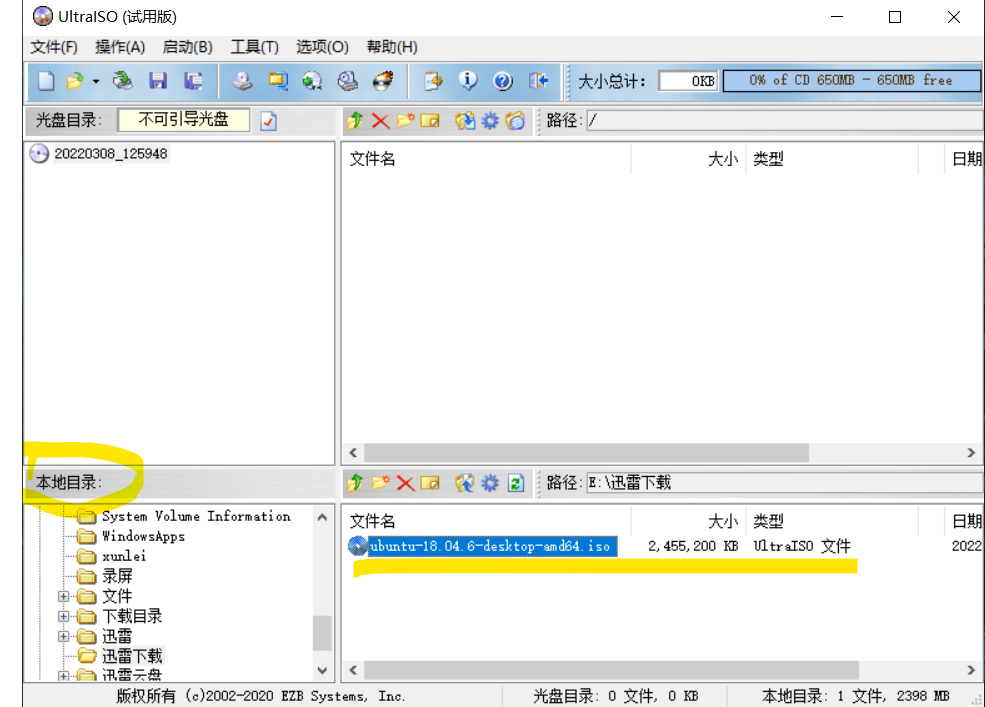
Task: Create new folder in disc directory toolbar
Action: [x=405, y=120]
